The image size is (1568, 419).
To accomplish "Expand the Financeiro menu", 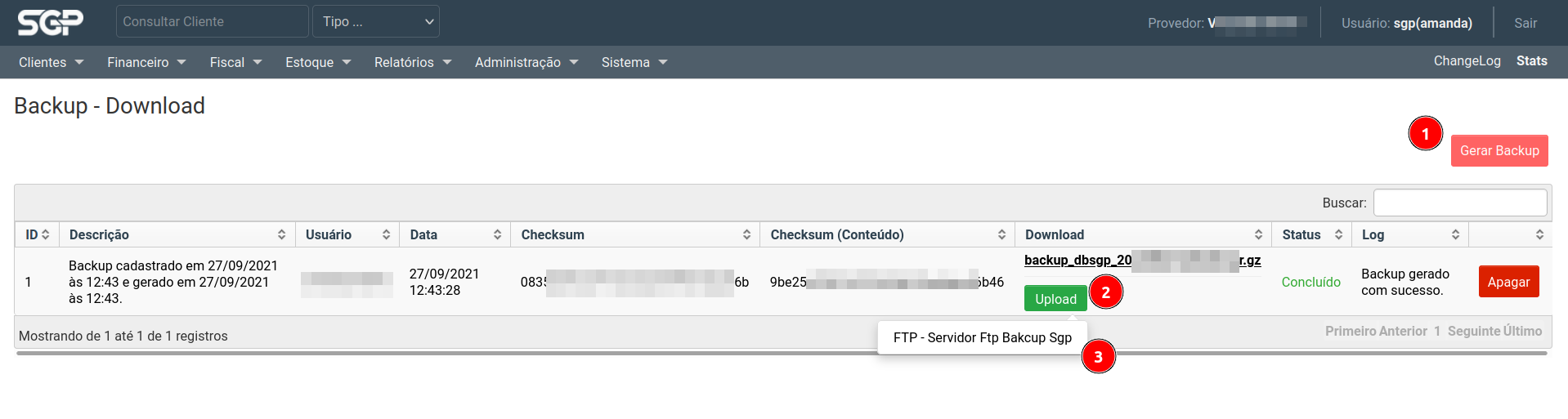I will coord(146,62).
